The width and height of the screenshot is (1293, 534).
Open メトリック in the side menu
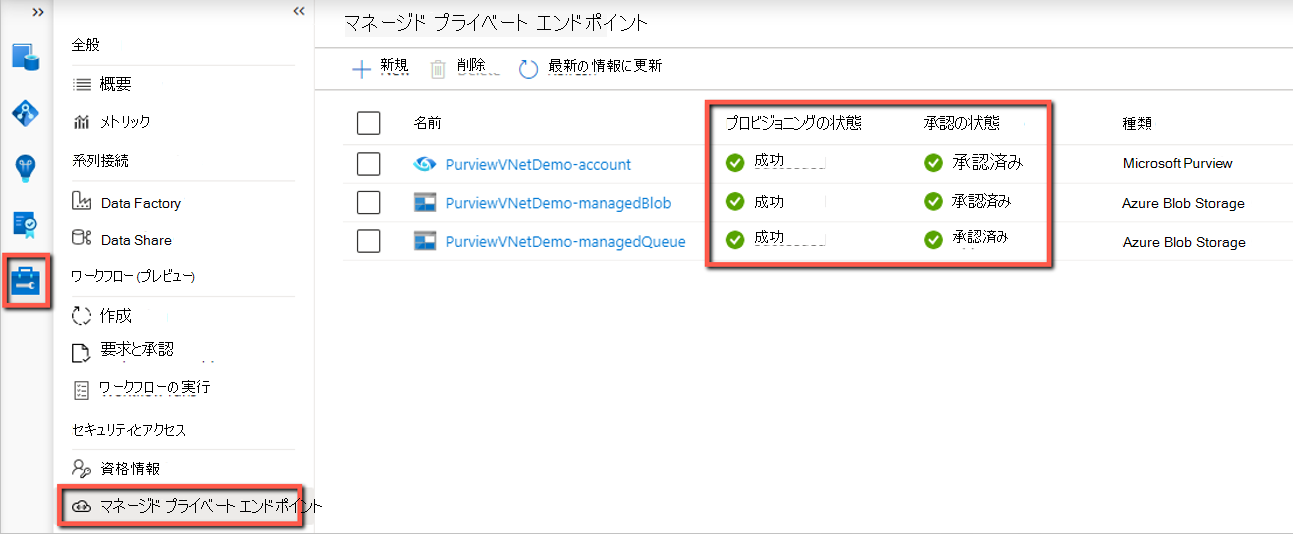(125, 122)
